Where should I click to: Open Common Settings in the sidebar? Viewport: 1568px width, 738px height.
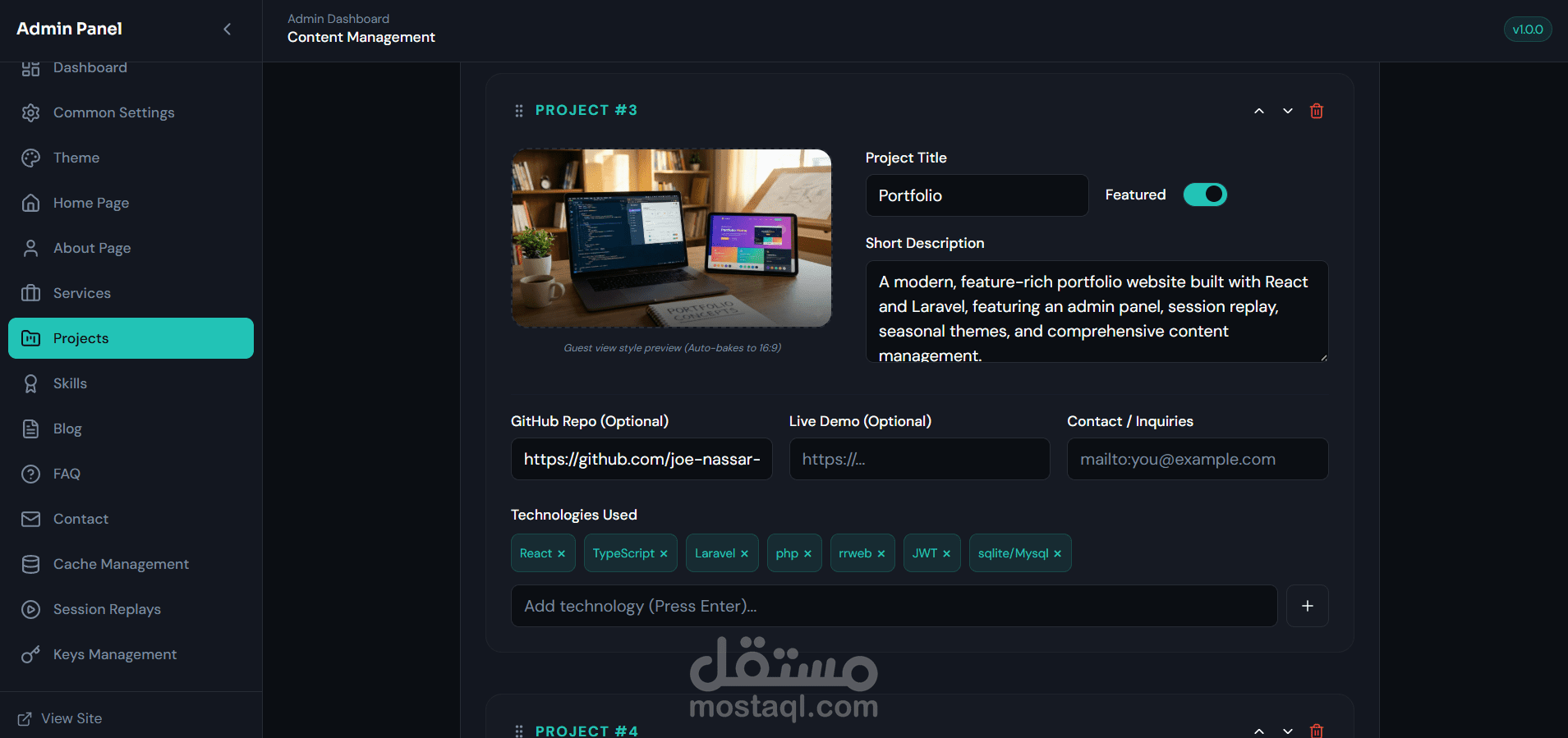[131, 112]
